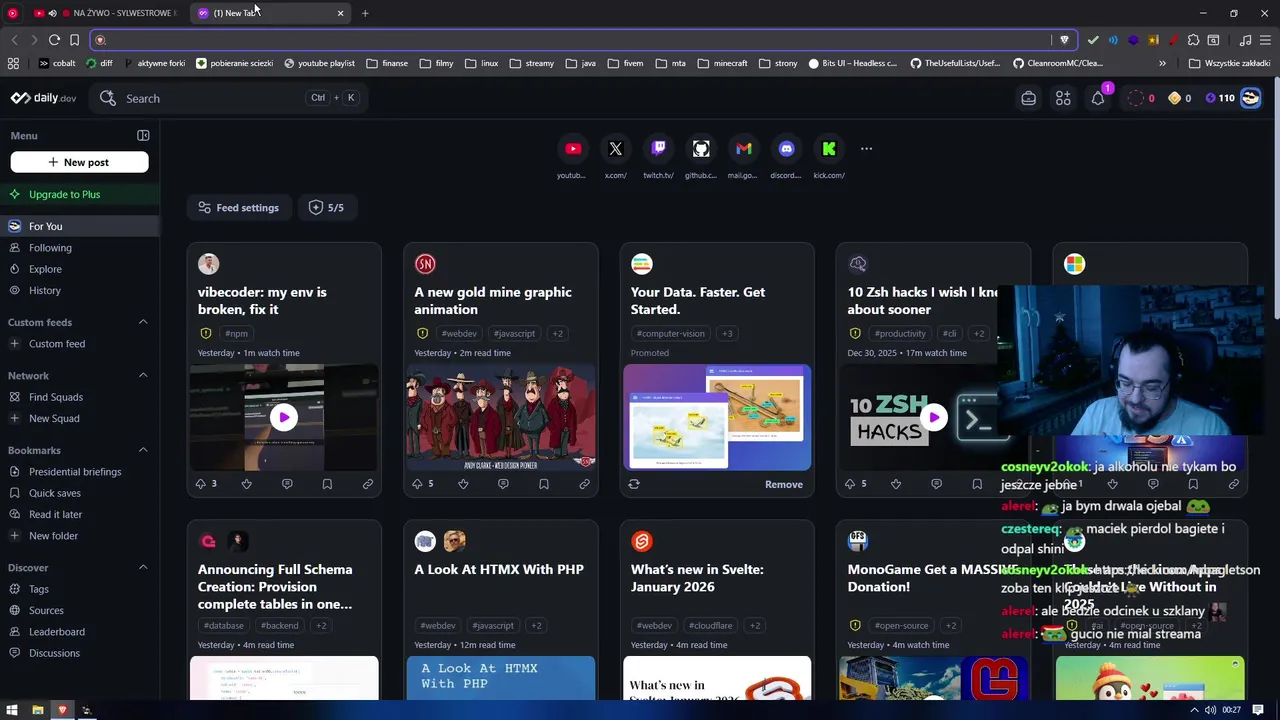1280x720 pixels.
Task: Open browser apps grid in bookmarks bar
Action: (13, 63)
